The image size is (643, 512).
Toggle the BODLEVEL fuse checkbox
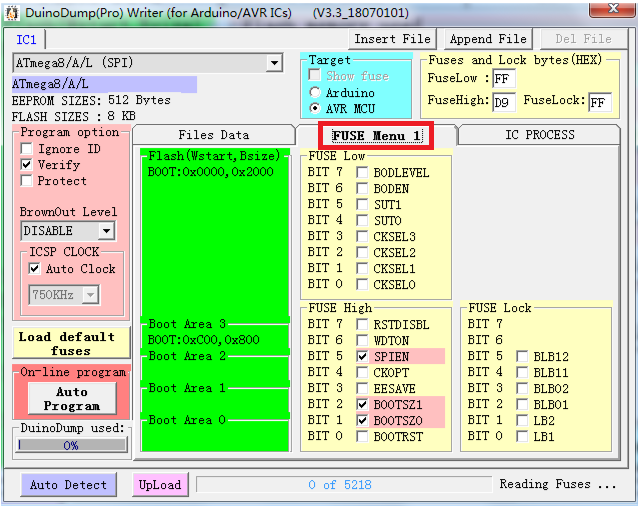tap(362, 172)
